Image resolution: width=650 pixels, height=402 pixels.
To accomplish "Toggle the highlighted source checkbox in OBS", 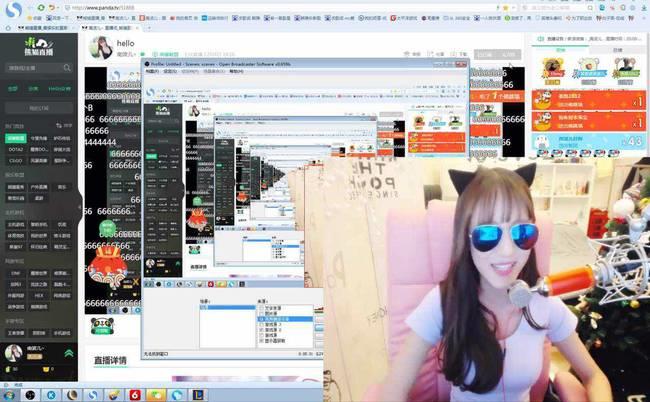I will (261, 318).
